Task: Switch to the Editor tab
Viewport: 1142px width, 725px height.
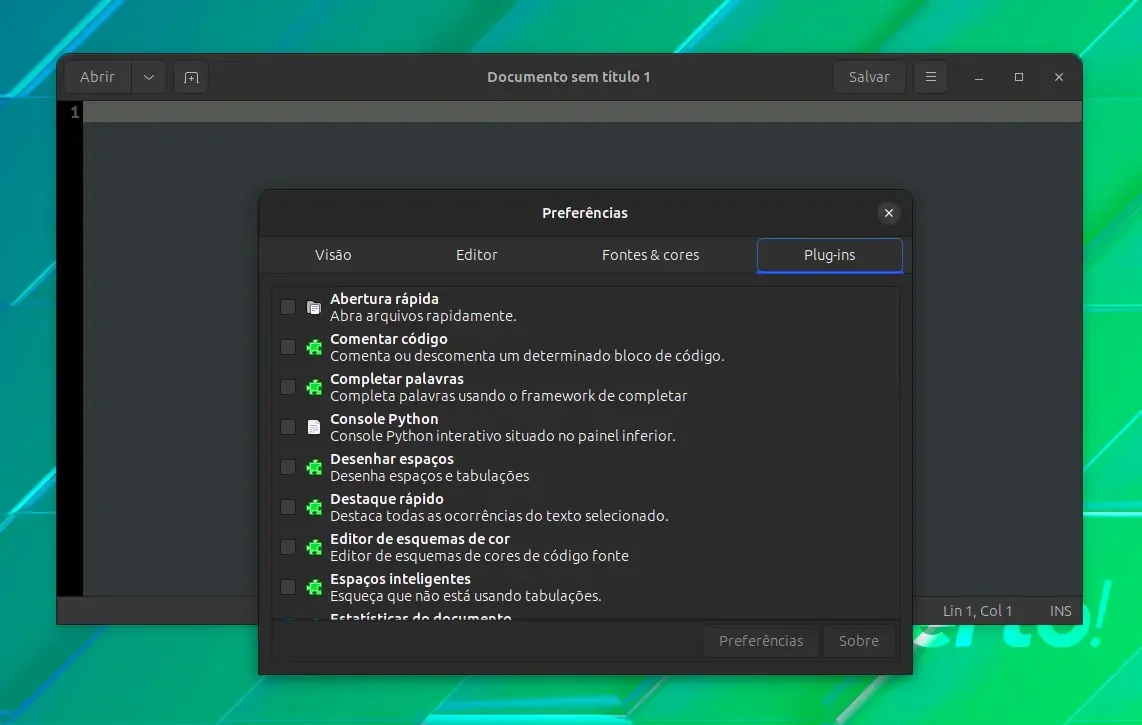Action: coord(476,255)
